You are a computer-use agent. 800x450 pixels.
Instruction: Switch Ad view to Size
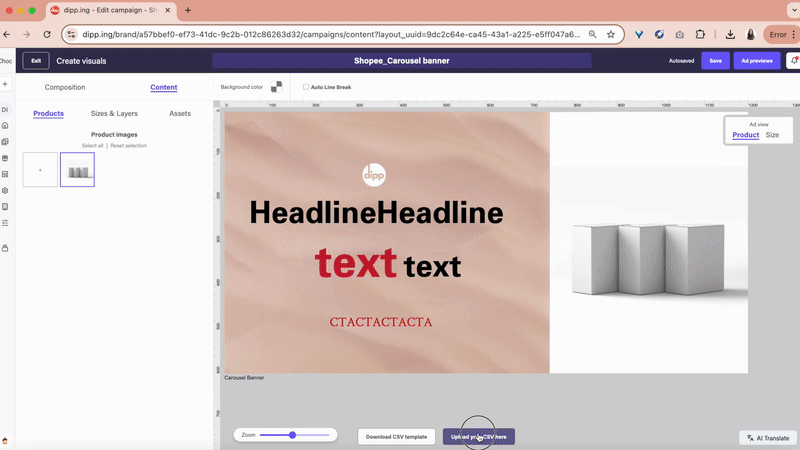tap(772, 134)
